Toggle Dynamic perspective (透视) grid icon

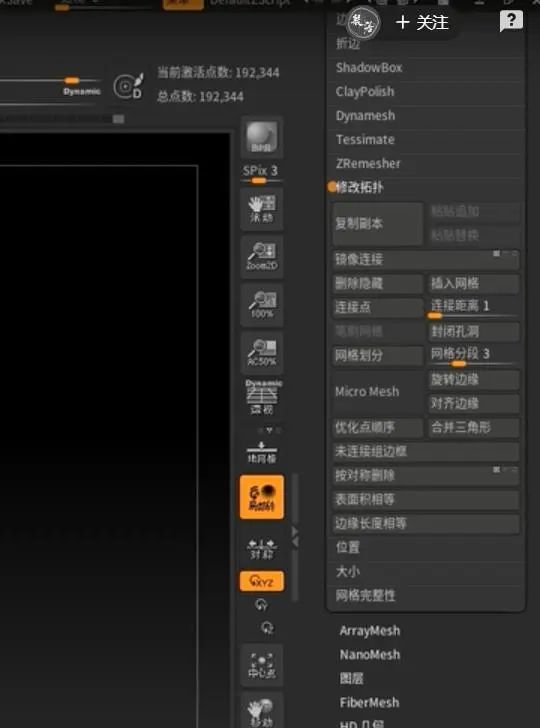(x=263, y=397)
